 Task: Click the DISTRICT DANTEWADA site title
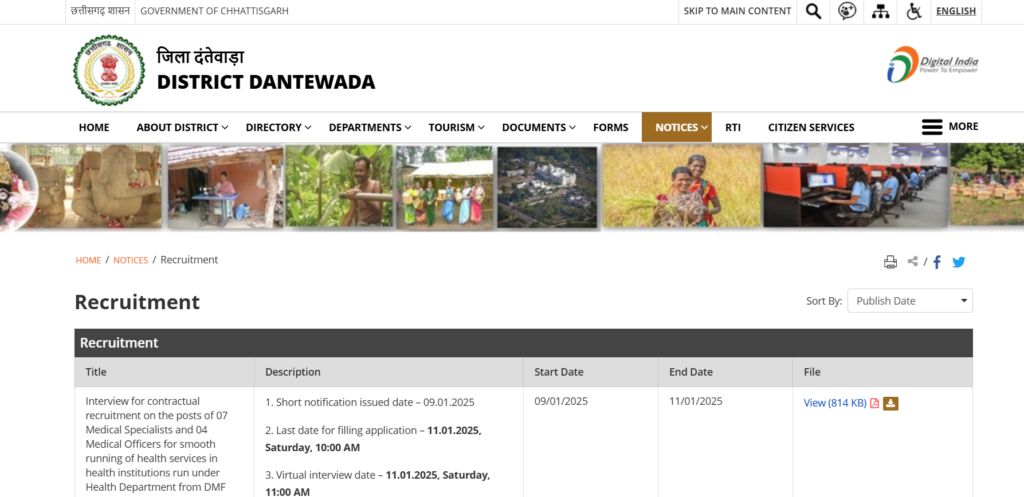[266, 82]
